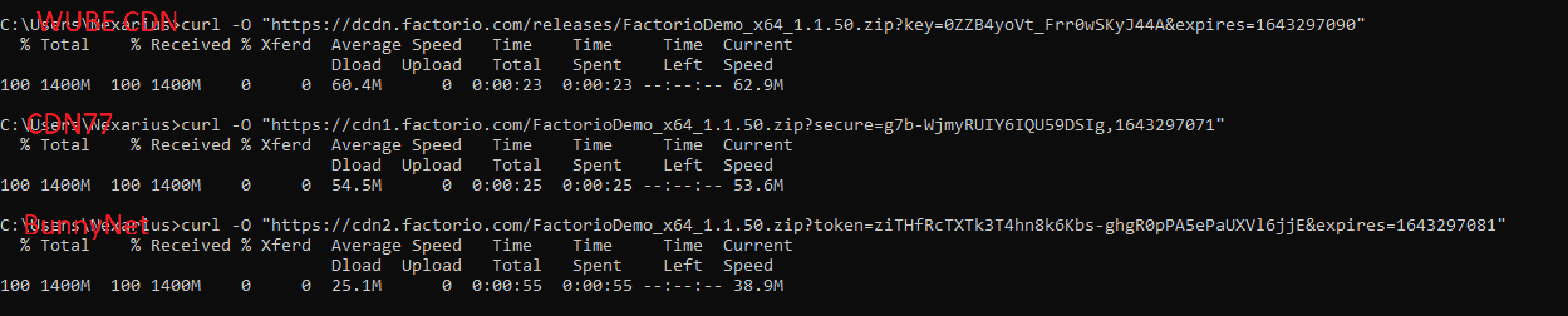Click the 53.6M current speed value
The height and width of the screenshot is (316, 1568).
click(758, 185)
